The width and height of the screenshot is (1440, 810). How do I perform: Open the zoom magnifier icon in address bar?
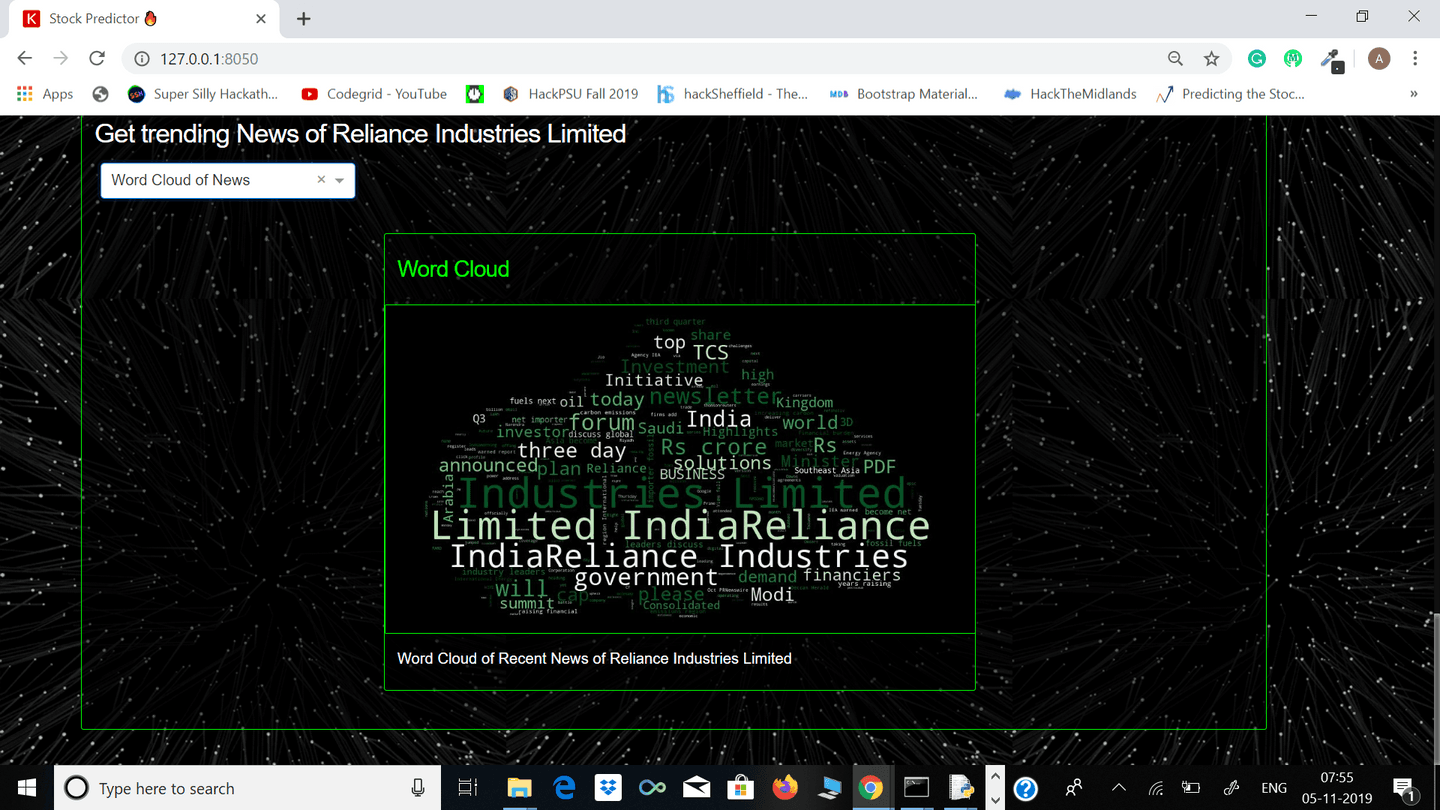[x=1176, y=59]
